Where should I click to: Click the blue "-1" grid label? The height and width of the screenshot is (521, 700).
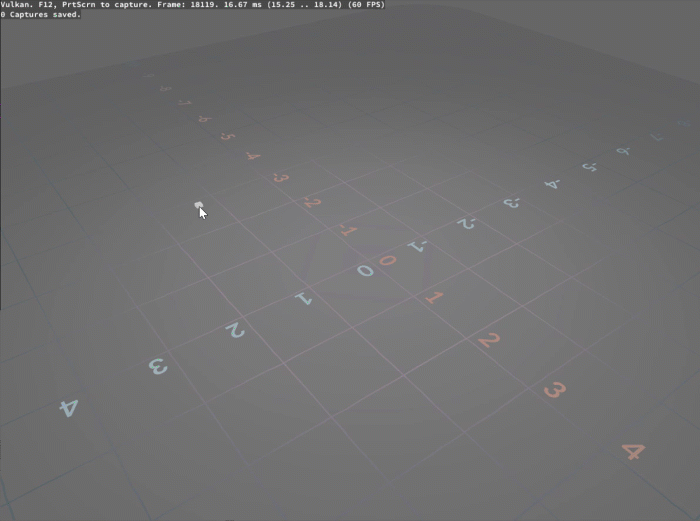tap(417, 246)
